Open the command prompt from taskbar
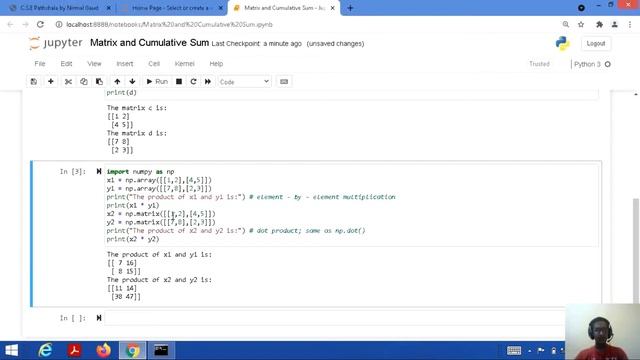640x360 pixels. 161,350
